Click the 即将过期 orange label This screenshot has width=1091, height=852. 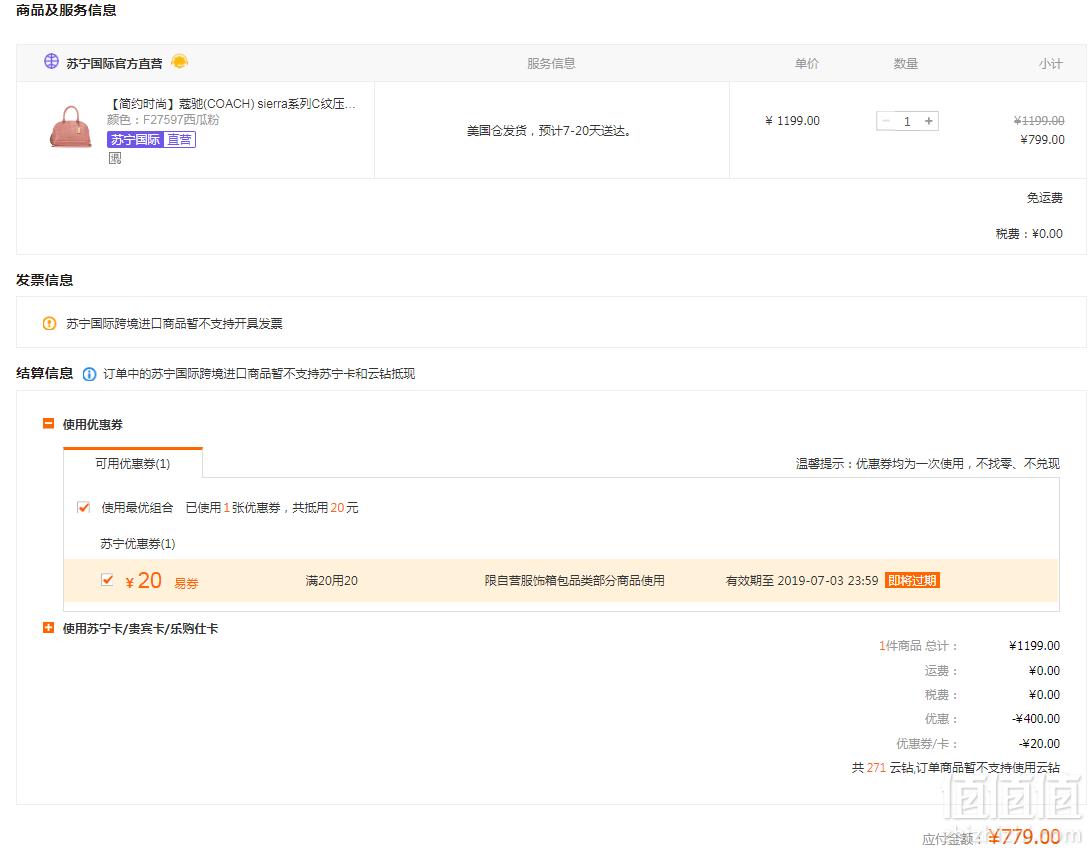tap(912, 580)
